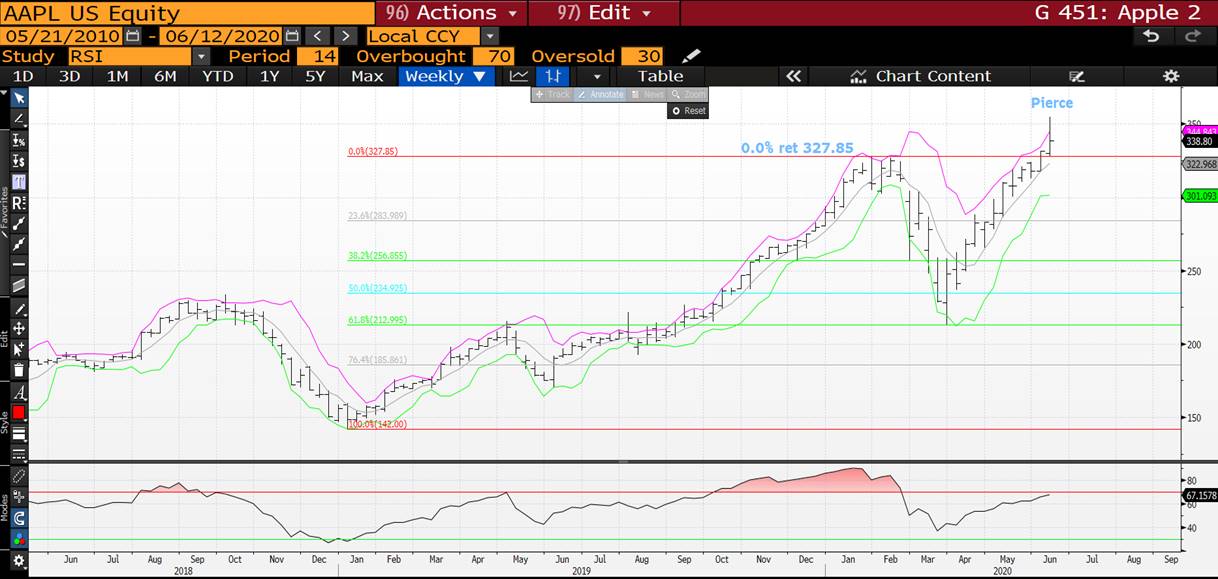Choose the dollar change measure tool

[19, 161]
